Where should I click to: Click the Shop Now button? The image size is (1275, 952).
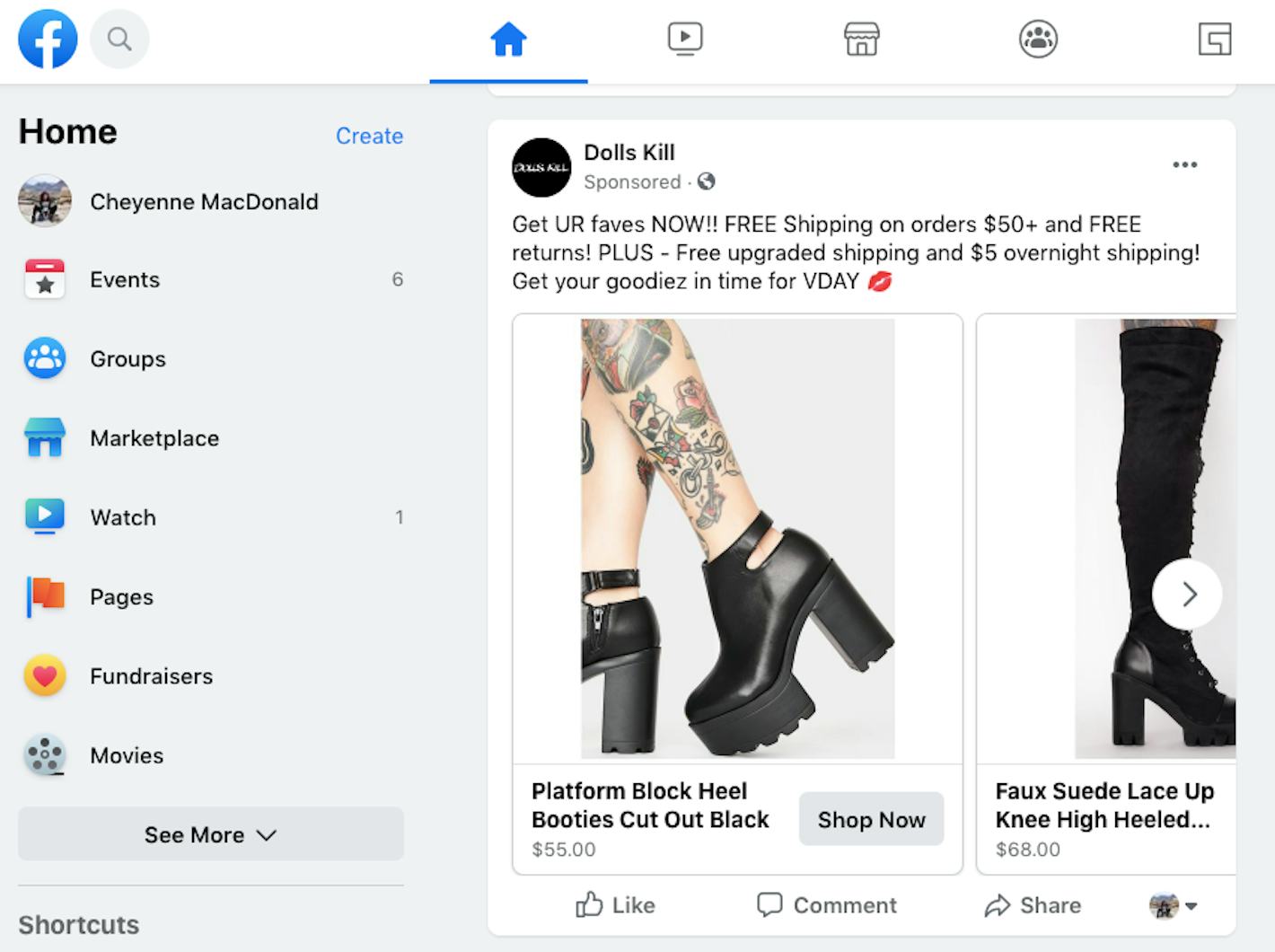870,819
